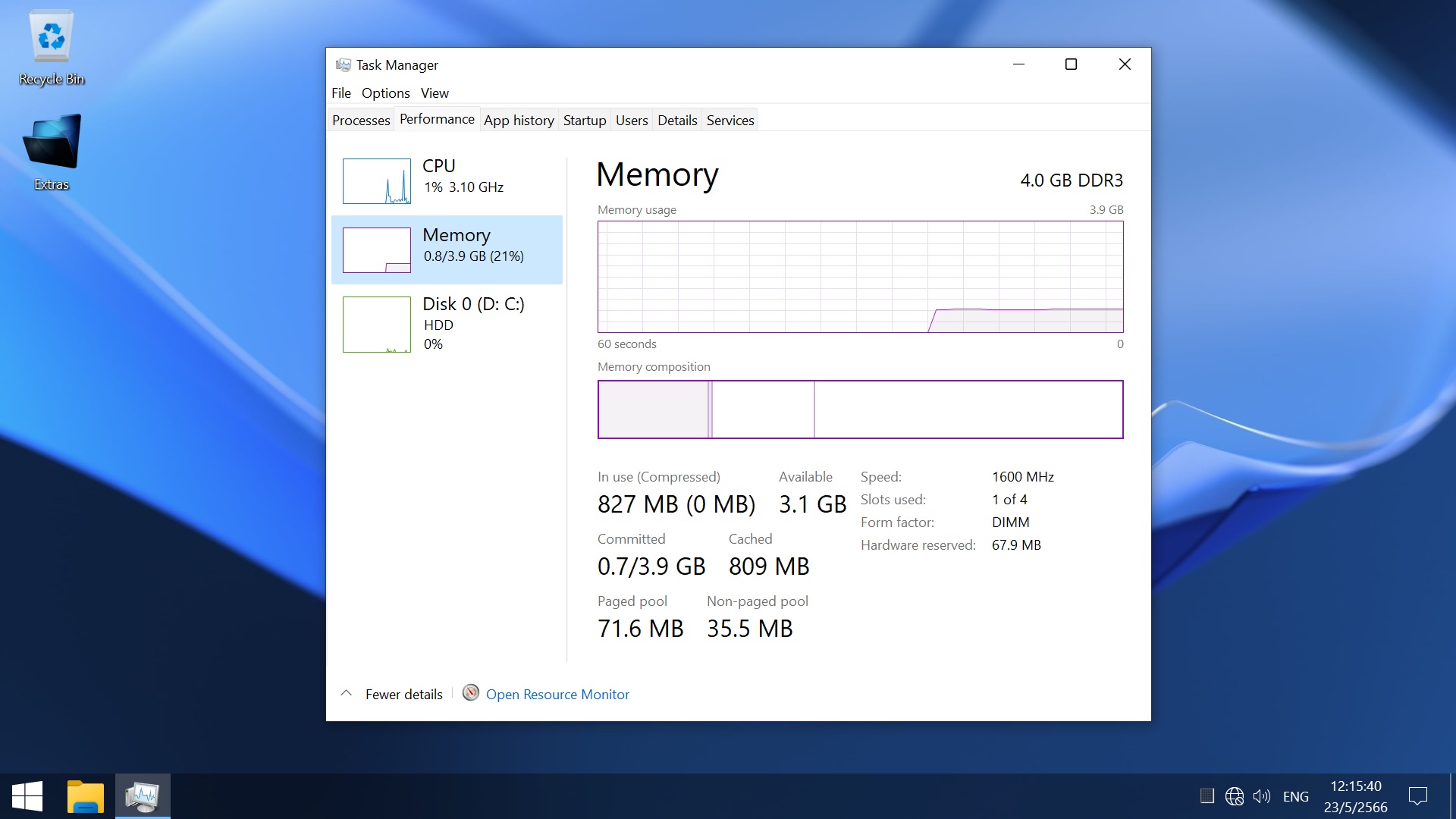The width and height of the screenshot is (1456, 819).
Task: Click the Task Manager taskbar icon
Action: pos(143,796)
